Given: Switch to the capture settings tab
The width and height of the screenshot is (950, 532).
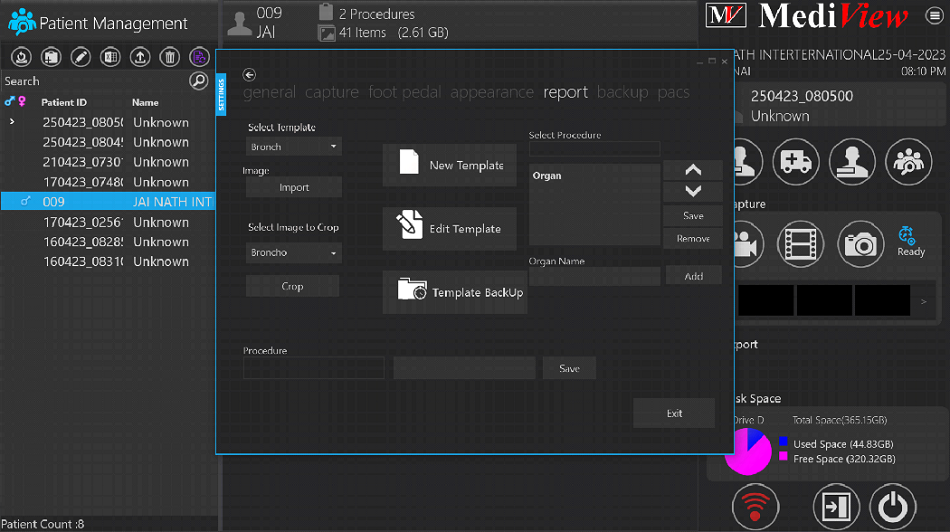Looking at the screenshot, I should pos(331,92).
